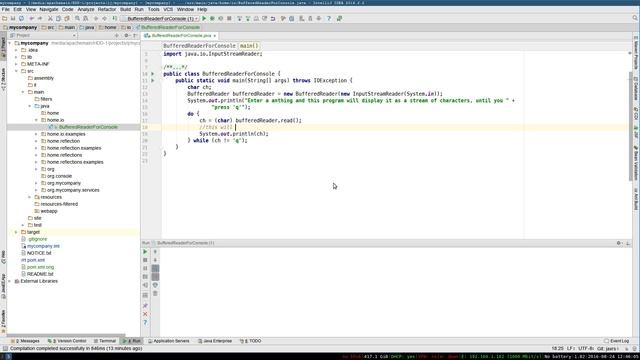The image size is (640, 360).
Task: Collapse the main folder
Action: click(23, 92)
